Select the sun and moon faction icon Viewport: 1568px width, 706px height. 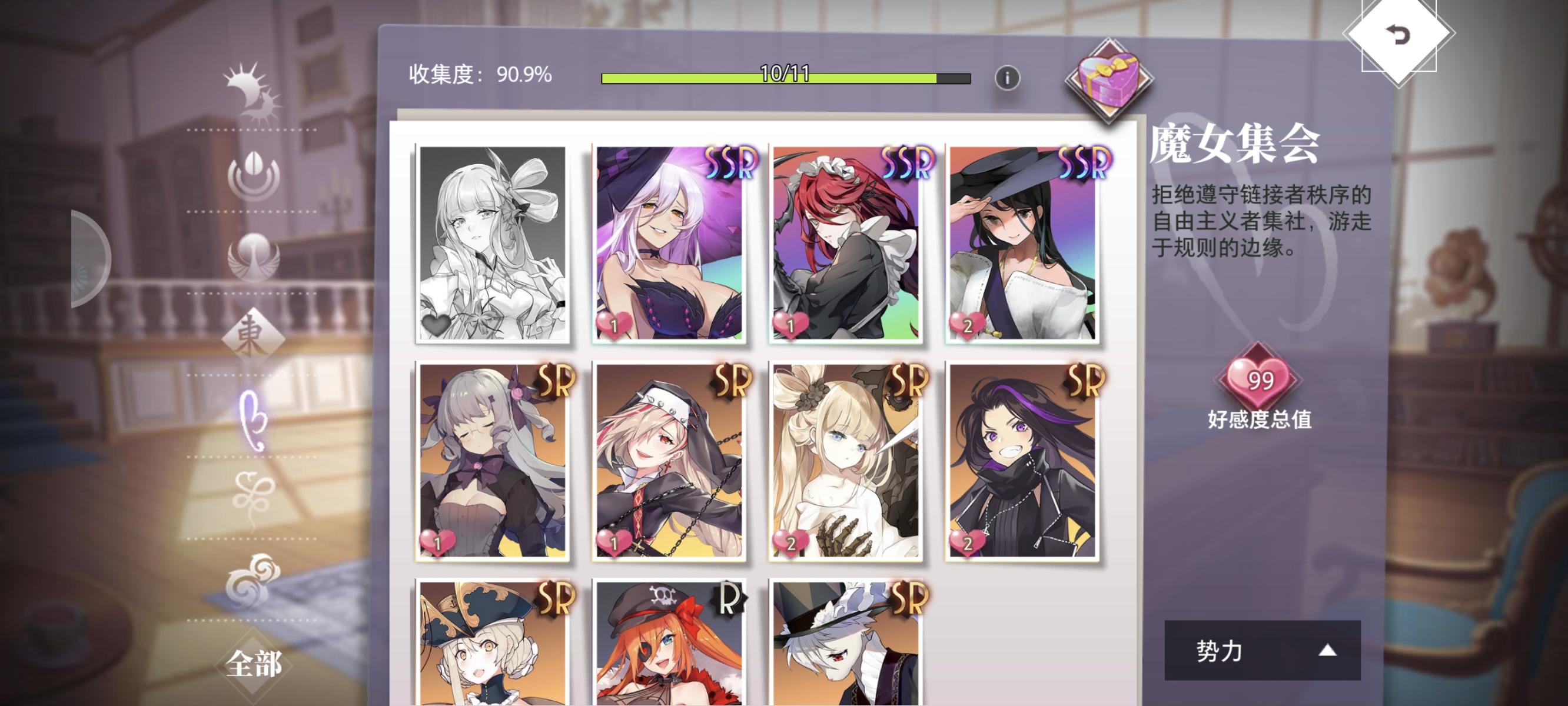tap(252, 92)
